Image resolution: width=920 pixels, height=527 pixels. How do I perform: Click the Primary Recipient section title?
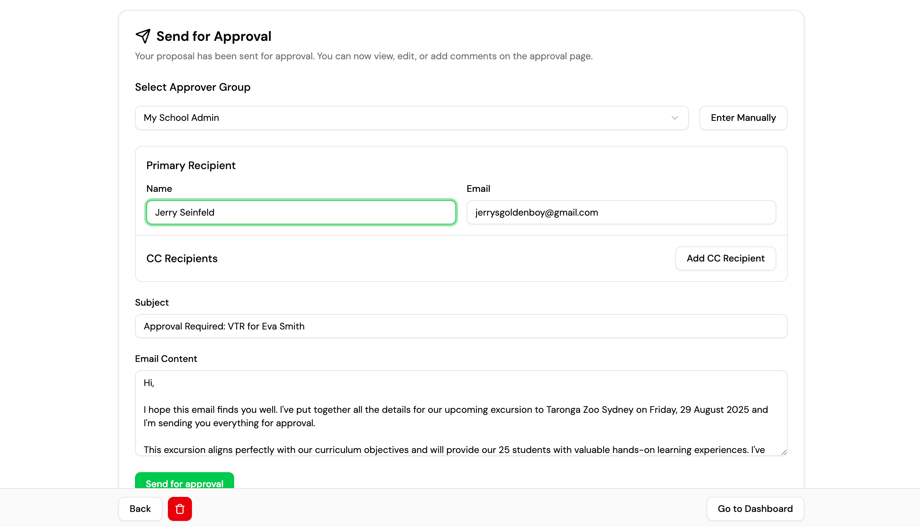point(191,166)
